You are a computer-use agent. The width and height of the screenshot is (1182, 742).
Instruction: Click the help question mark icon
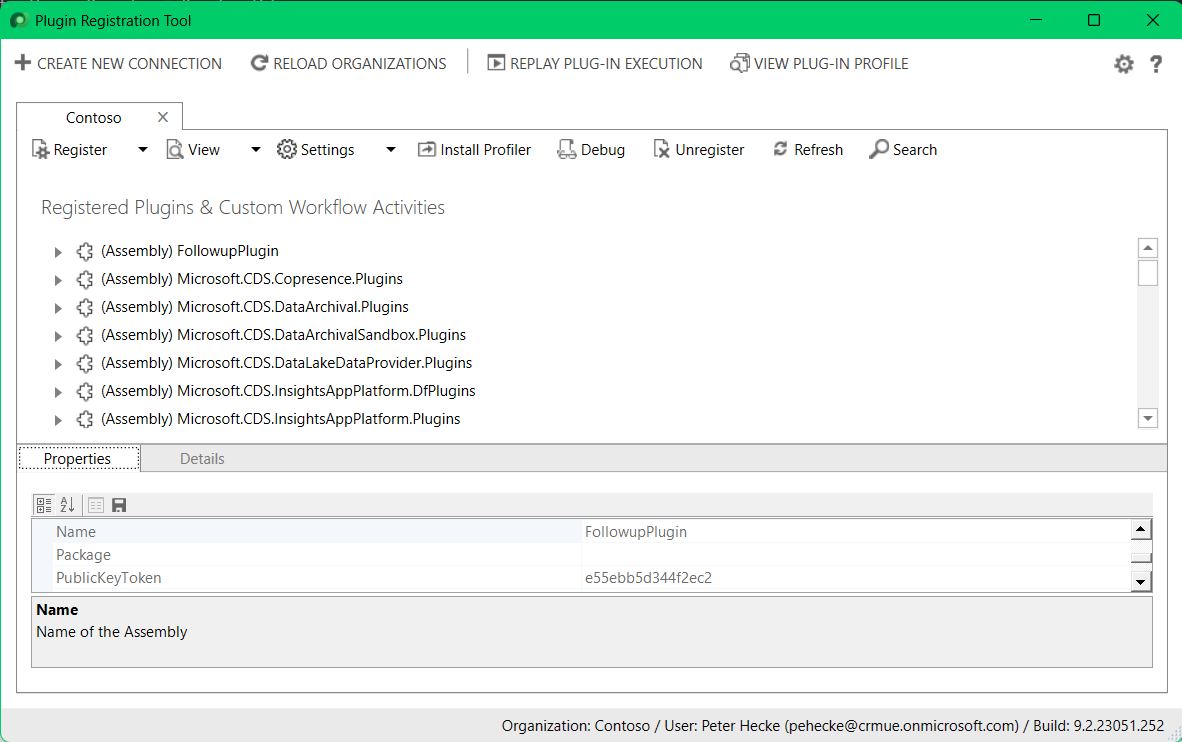pyautogui.click(x=1156, y=63)
